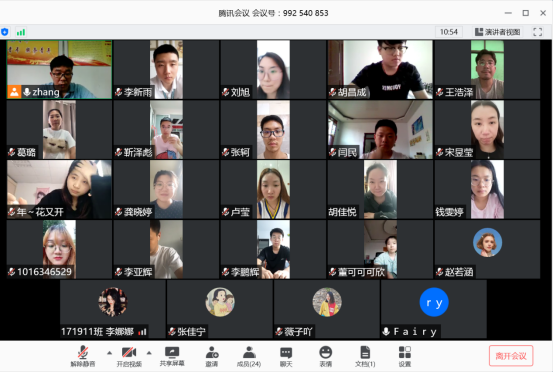Expand audio options arrow beside microphone
Screen dimensions: 554x373
(x=110, y=353)
